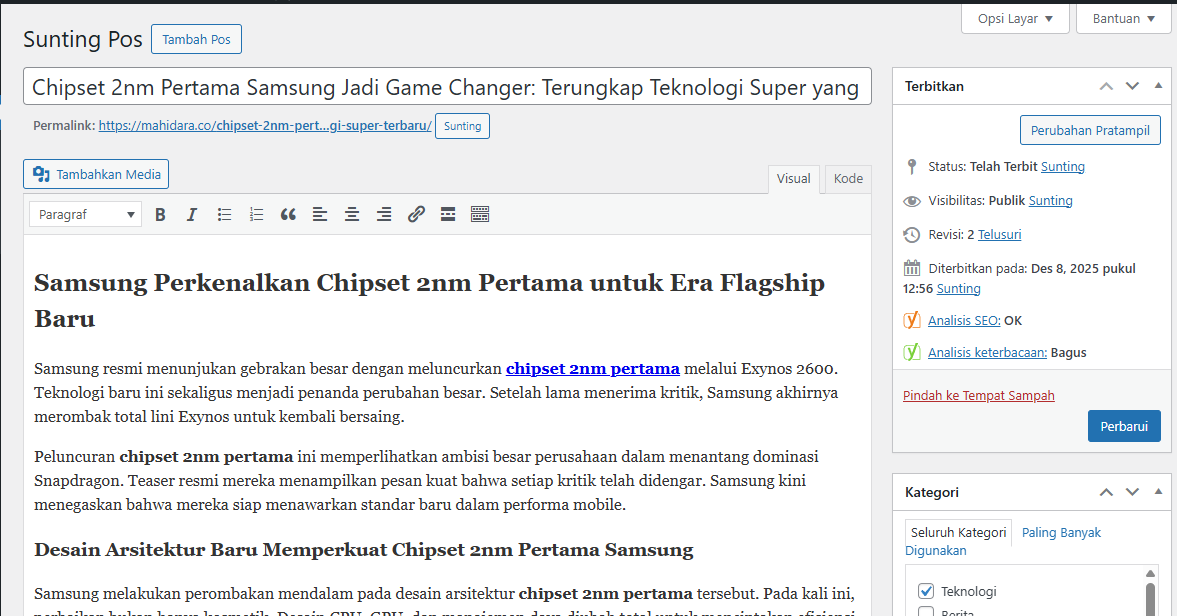Click the Yoast readability analysis icon
1177x616 pixels.
pyautogui.click(x=911, y=352)
